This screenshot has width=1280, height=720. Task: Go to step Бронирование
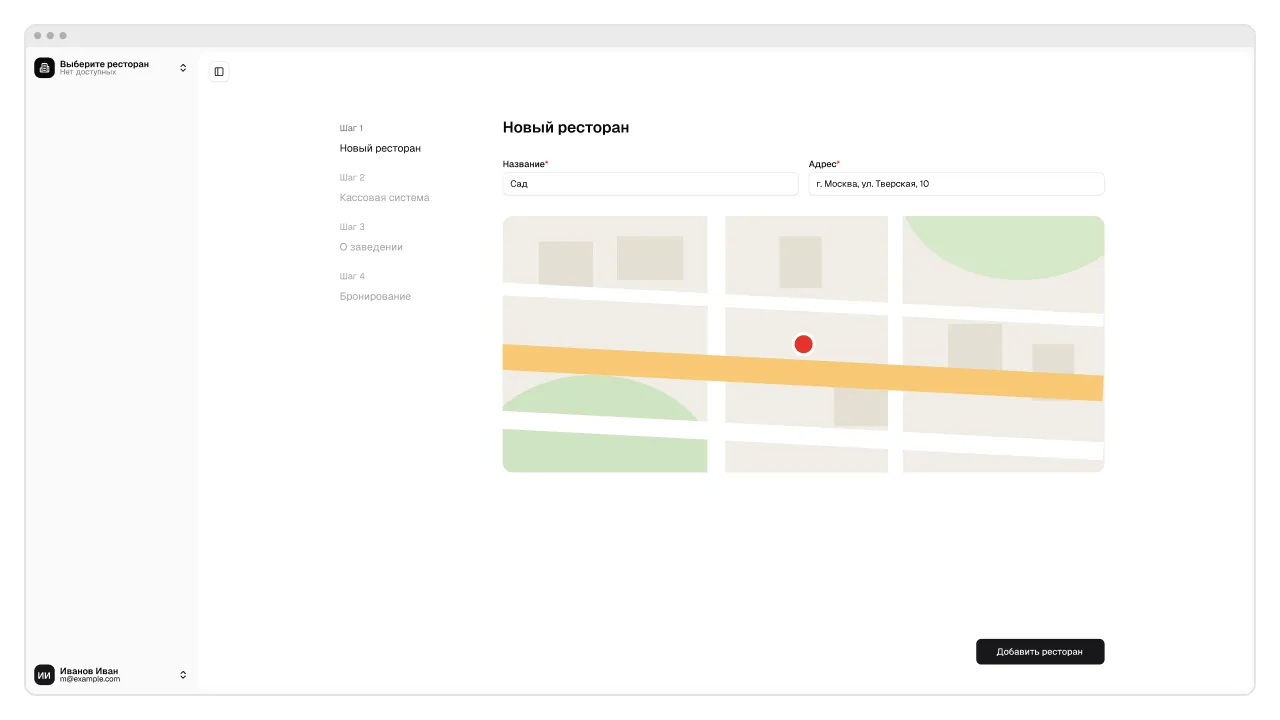point(375,296)
